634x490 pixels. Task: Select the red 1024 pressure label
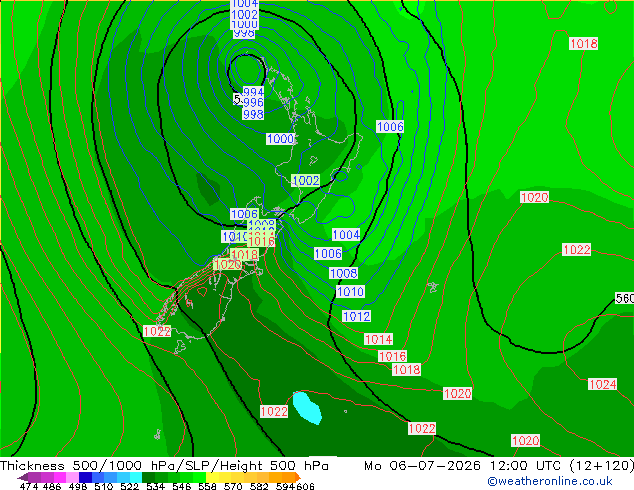point(602,384)
